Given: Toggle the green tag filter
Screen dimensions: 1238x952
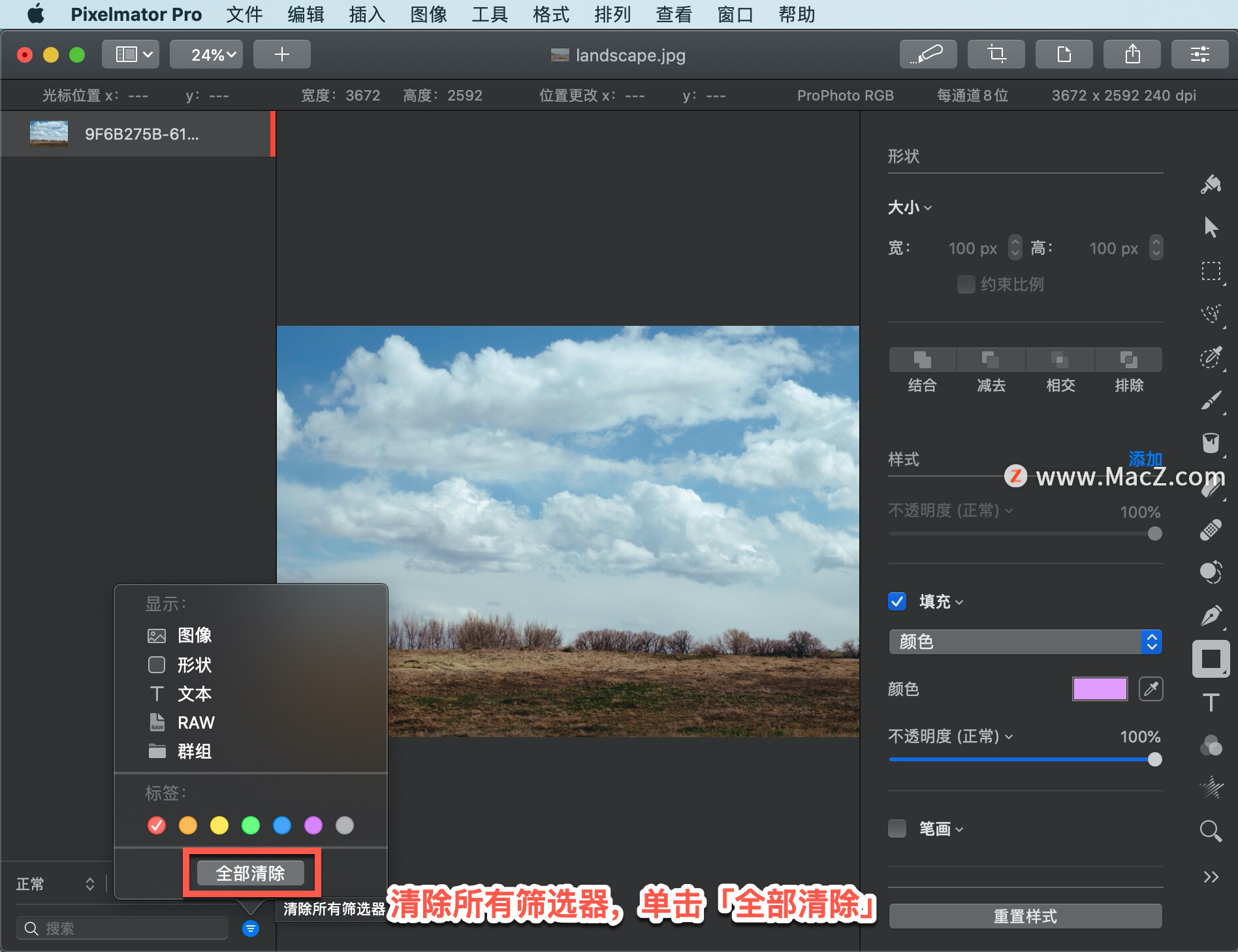Looking at the screenshot, I should [251, 825].
